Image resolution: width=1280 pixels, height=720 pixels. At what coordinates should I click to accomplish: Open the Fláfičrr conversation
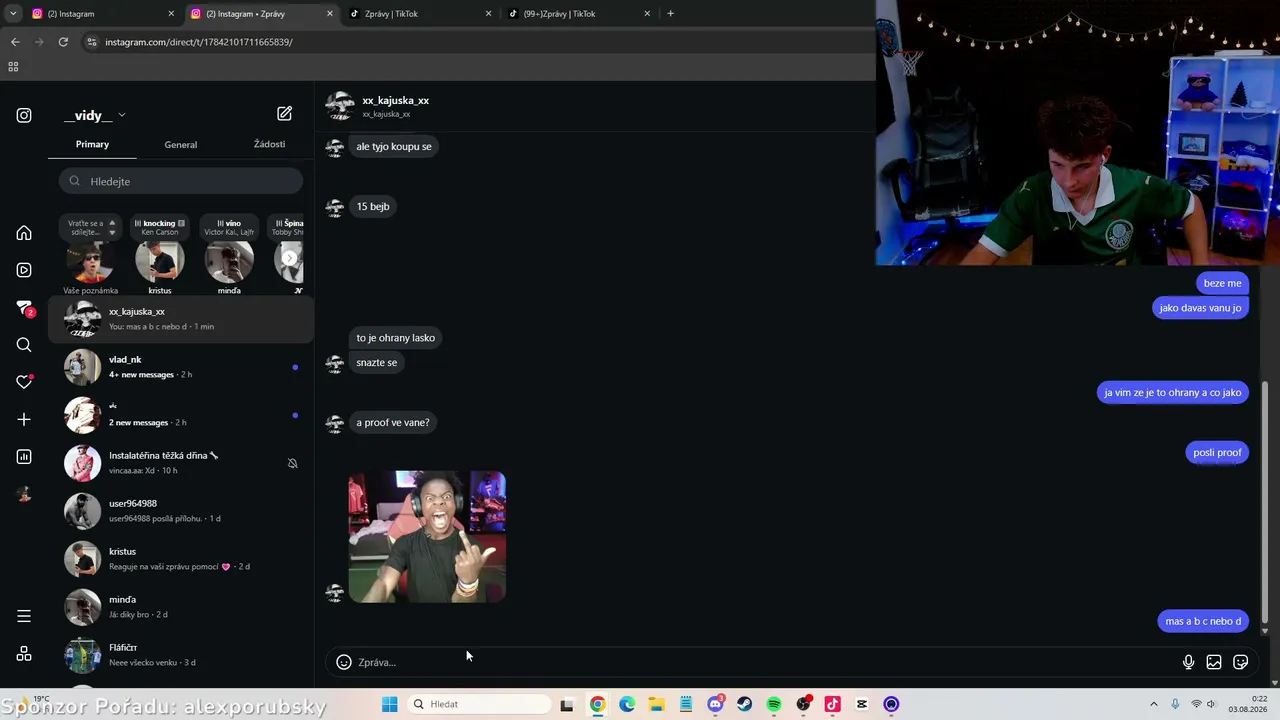click(181, 655)
